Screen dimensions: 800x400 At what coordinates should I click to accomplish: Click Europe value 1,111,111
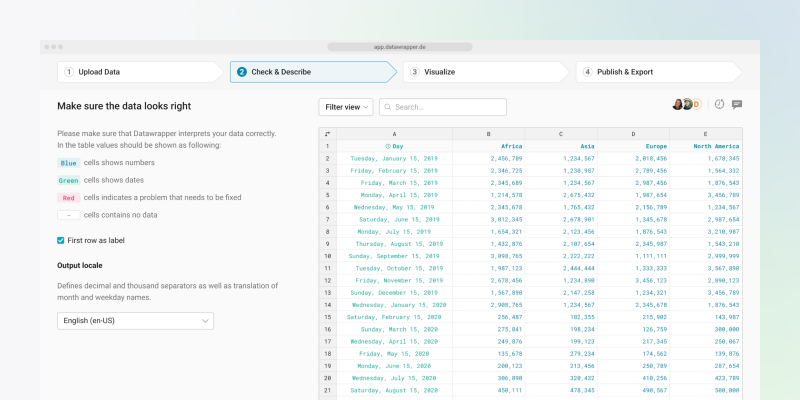pos(633,256)
